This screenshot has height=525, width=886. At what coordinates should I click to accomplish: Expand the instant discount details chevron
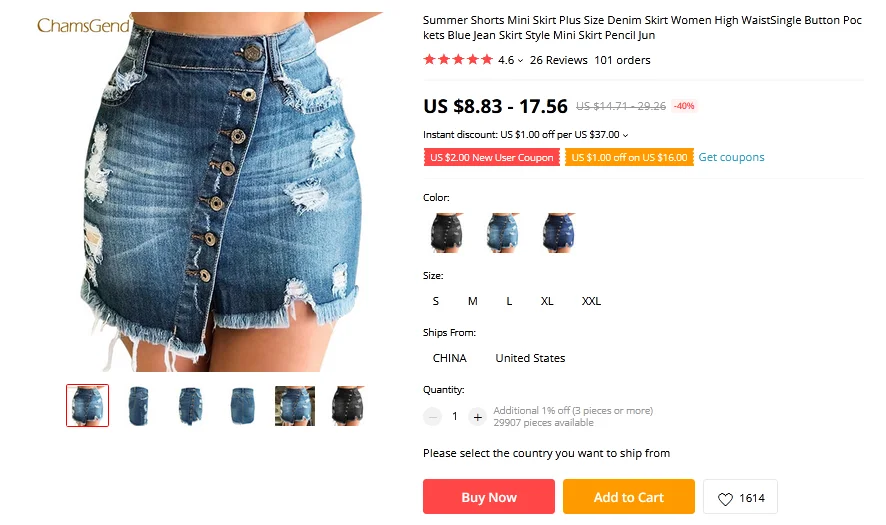click(625, 135)
